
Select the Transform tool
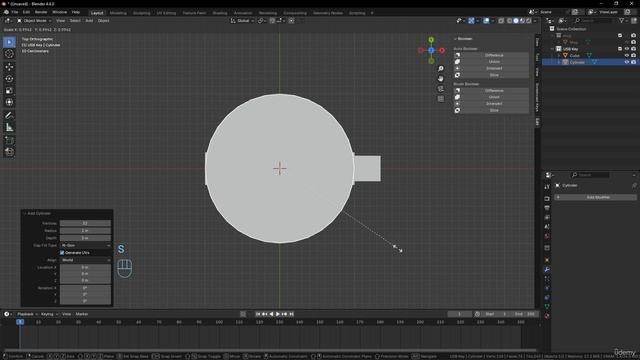point(9,102)
